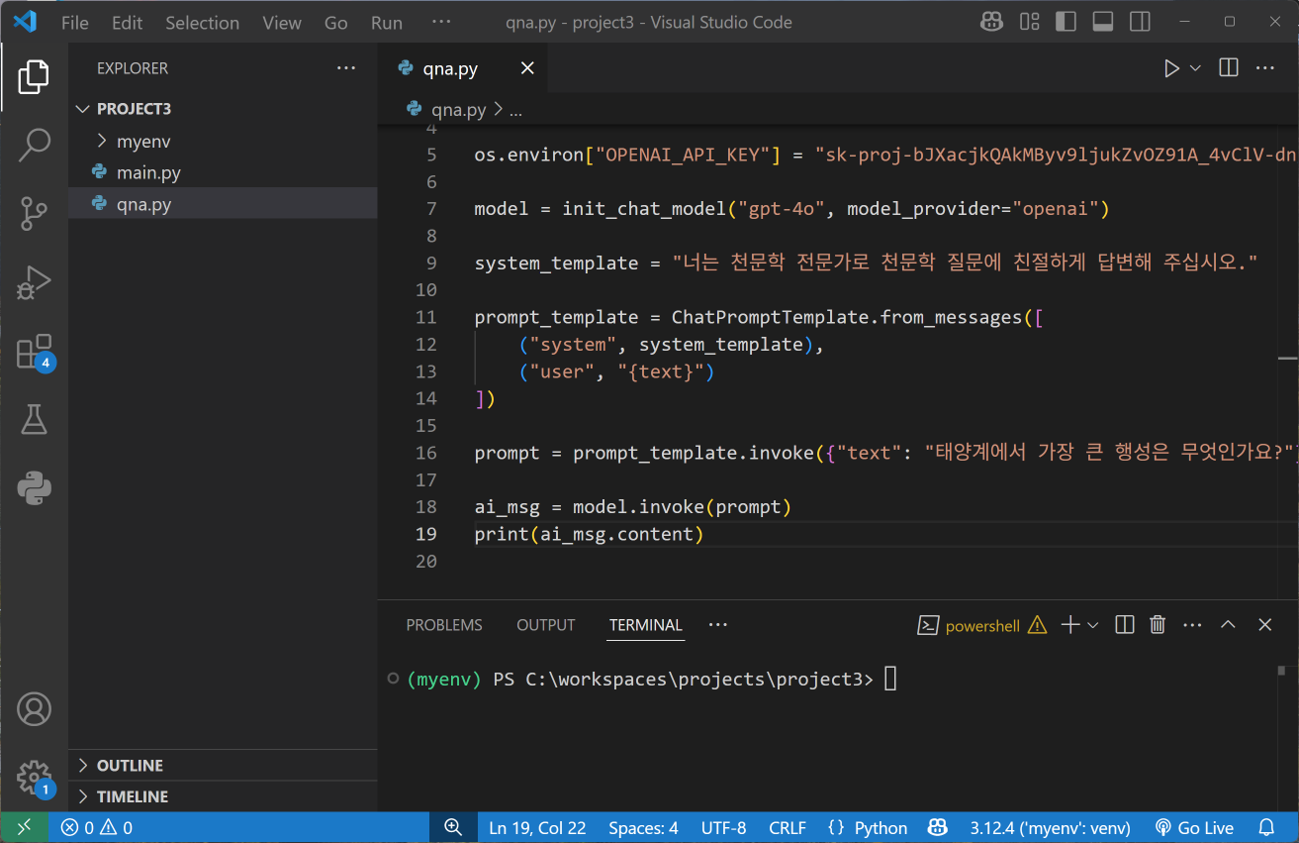Open the Explorer view in activity bar
Screen dimensions: 1299x843
coord(34,77)
